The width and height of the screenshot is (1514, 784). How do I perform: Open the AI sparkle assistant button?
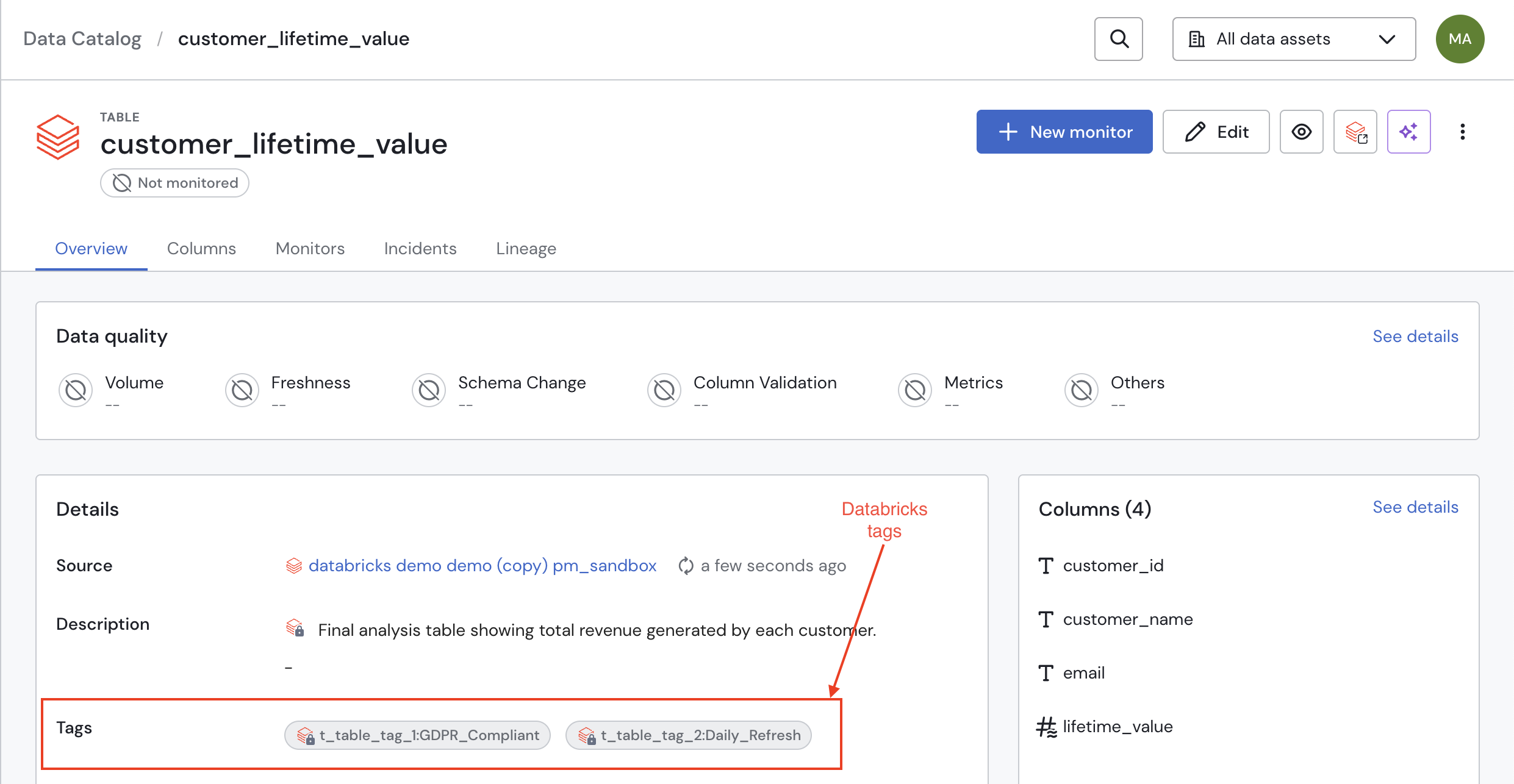(x=1408, y=132)
